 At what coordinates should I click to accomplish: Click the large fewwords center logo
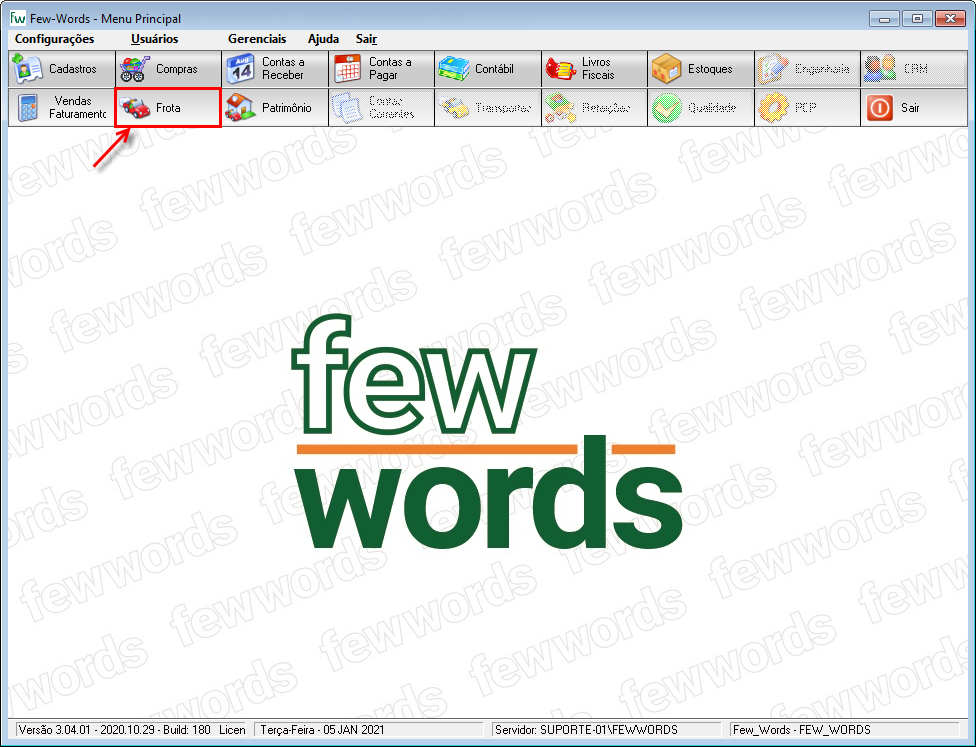pos(487,431)
